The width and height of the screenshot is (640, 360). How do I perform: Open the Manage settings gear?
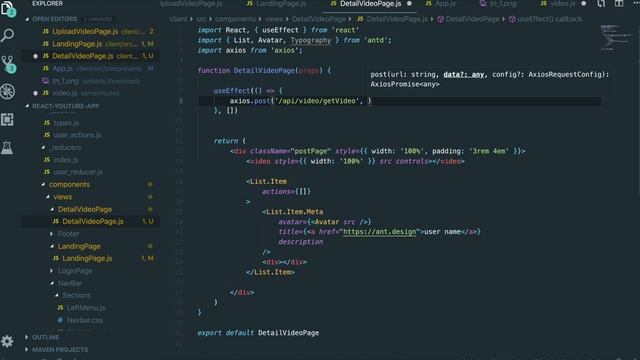[7, 341]
